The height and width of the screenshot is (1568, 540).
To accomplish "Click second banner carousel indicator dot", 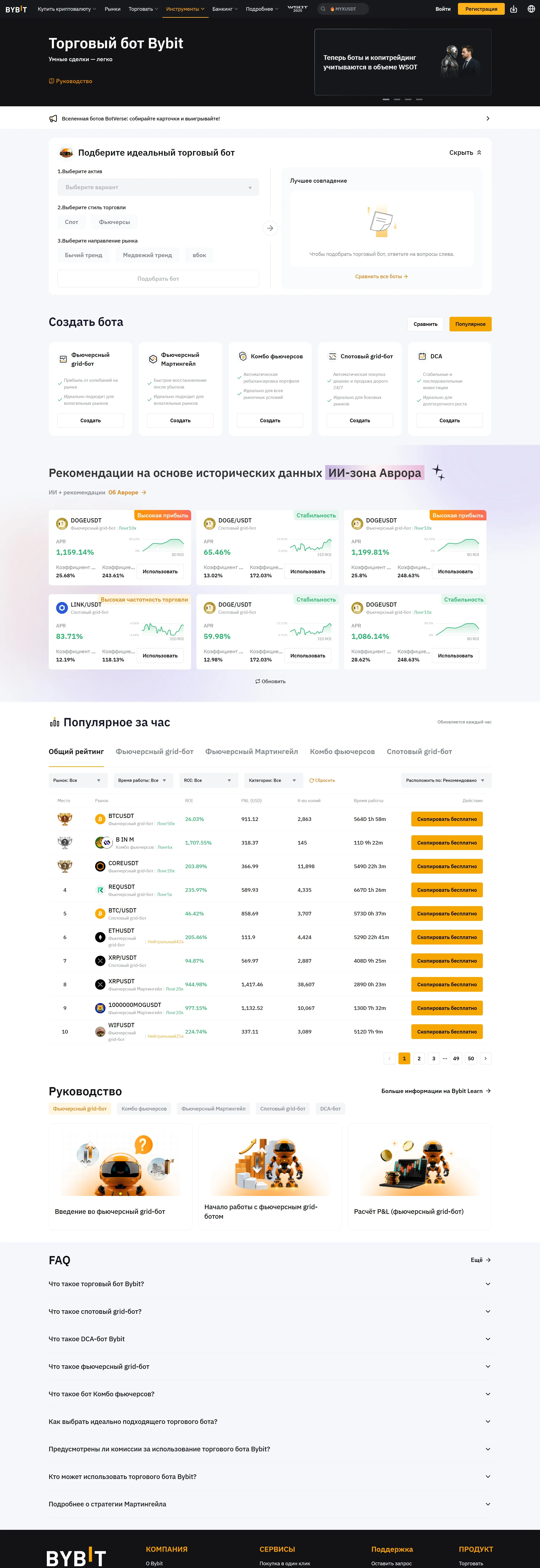I will point(397,99).
